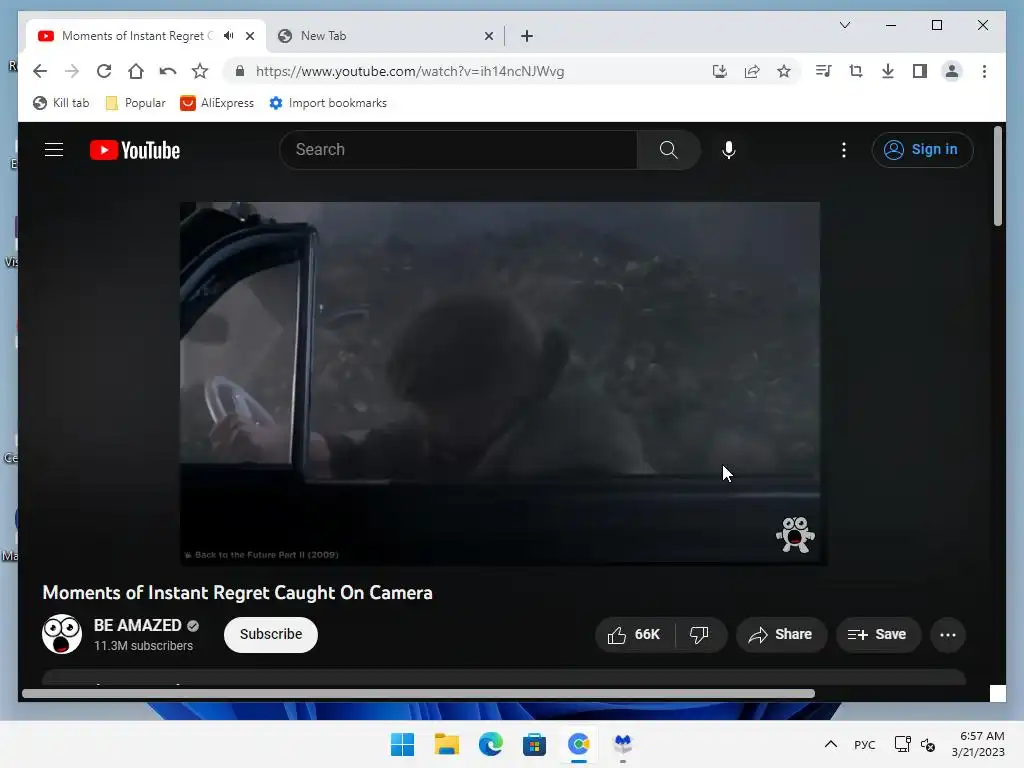Open the Popular bookmarks folder
The width and height of the screenshot is (1024, 768).
coord(136,103)
